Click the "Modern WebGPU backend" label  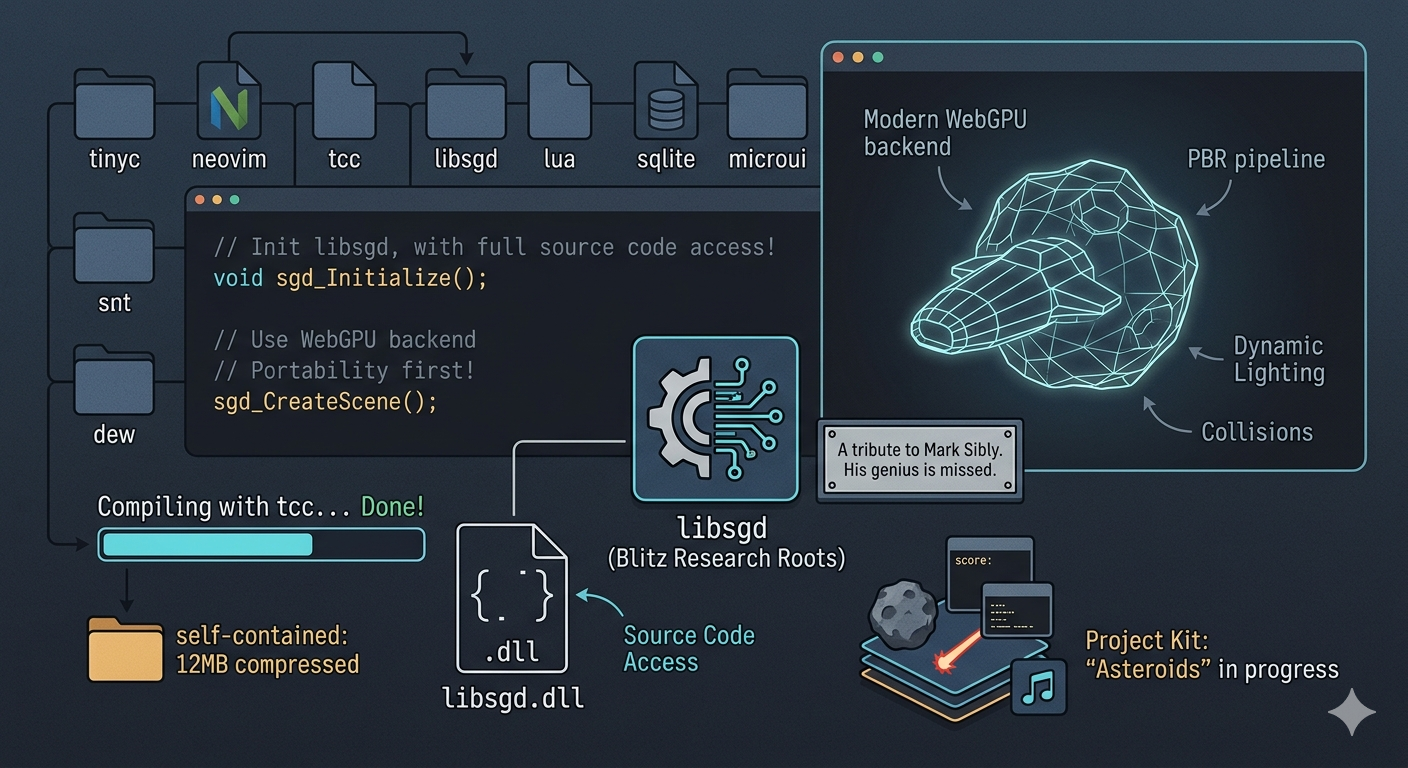[945, 133]
